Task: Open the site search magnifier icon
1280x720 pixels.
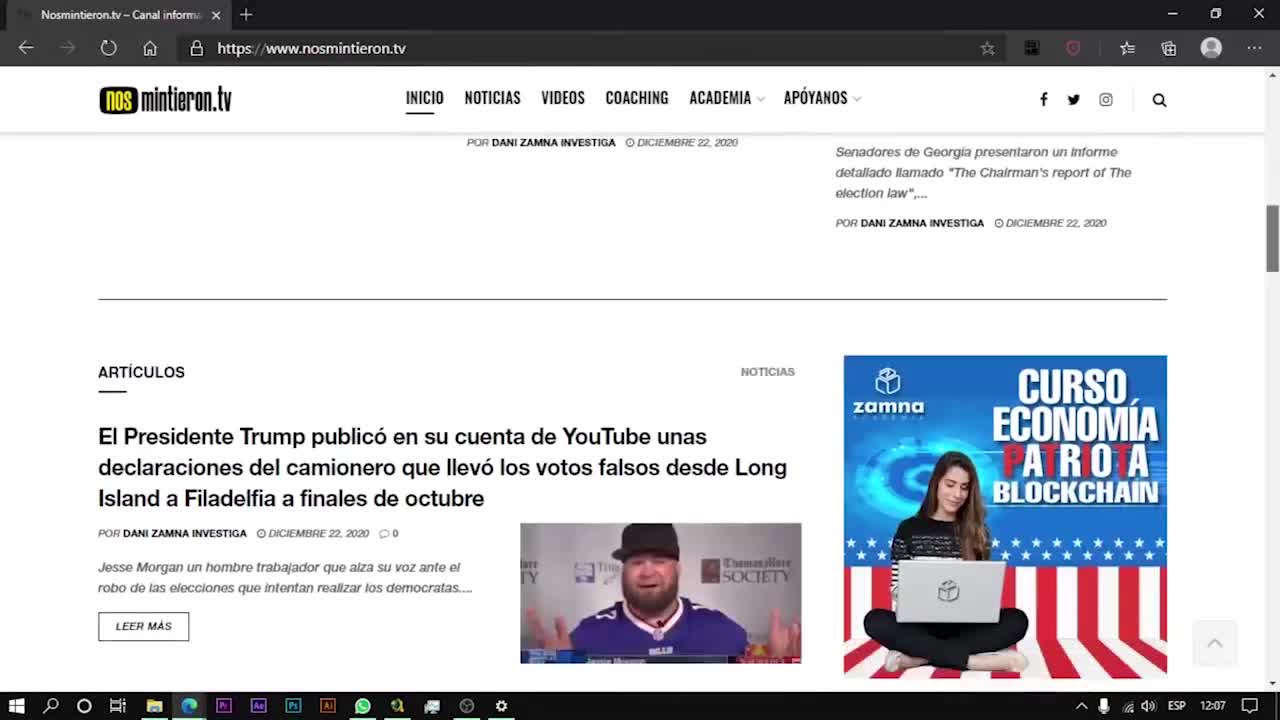Action: [1159, 99]
